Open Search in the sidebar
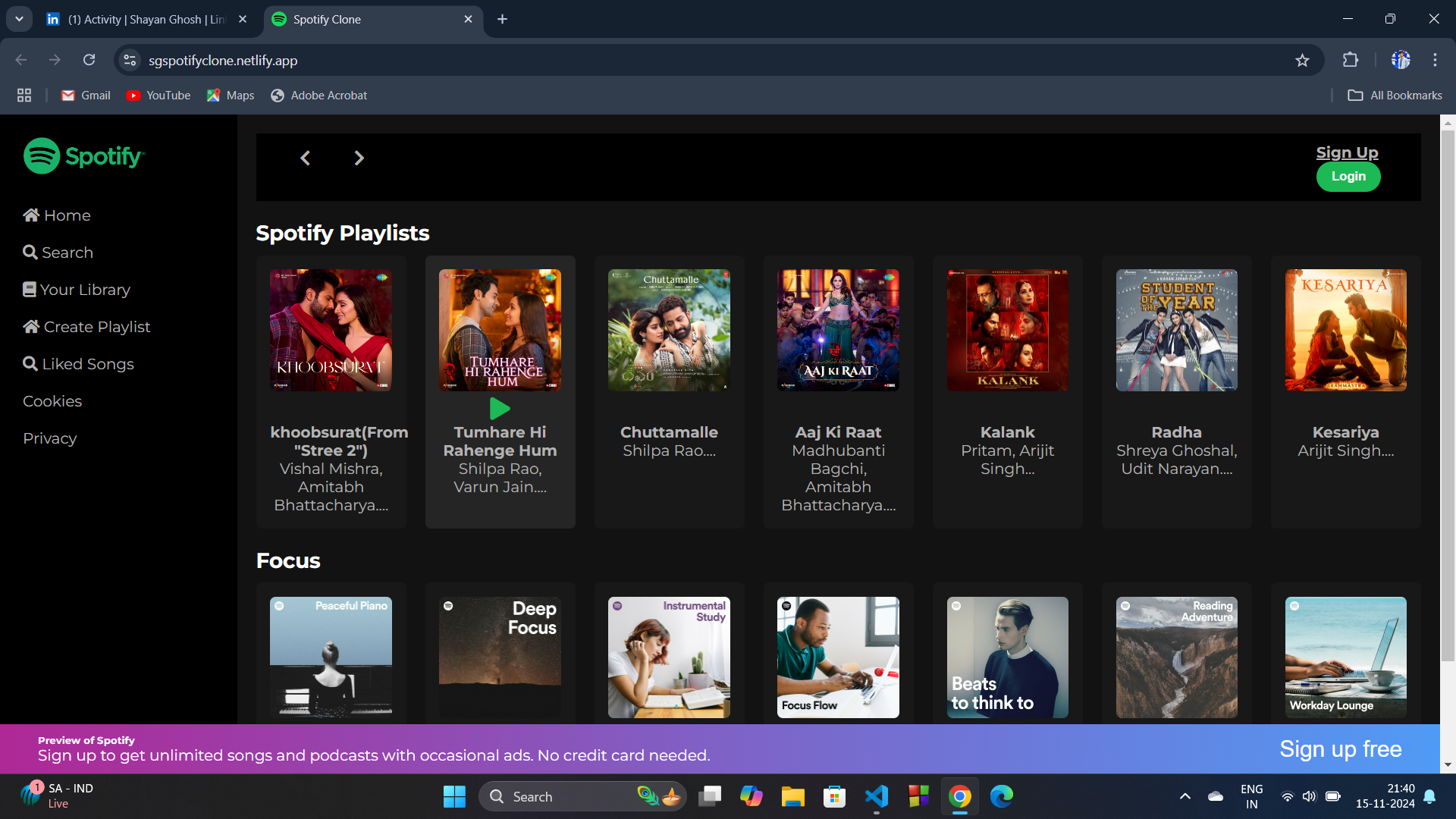 point(58,253)
